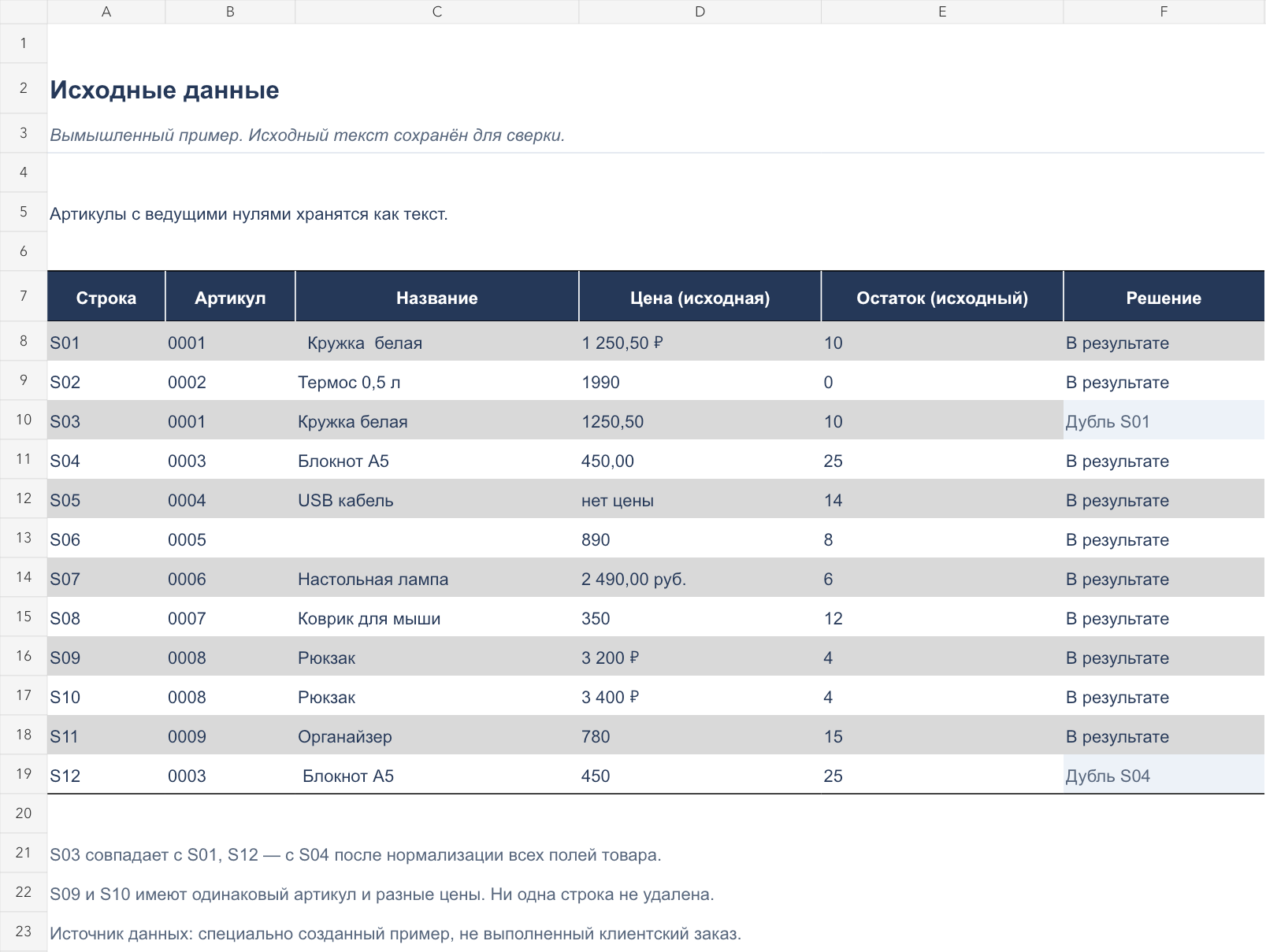Click price cell '3 400 ₽'
1266x952 pixels.
pyautogui.click(x=700, y=697)
